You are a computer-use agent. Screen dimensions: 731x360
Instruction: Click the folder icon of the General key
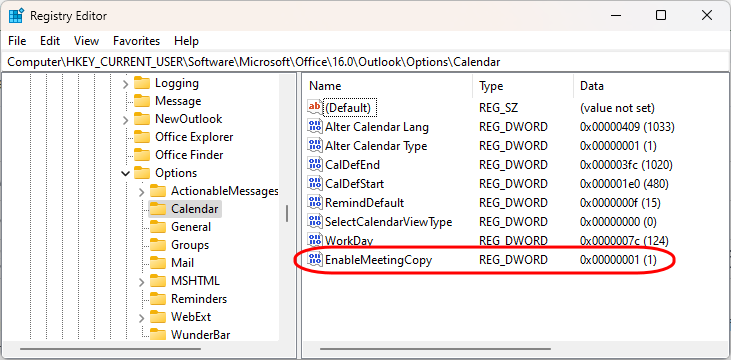tap(158, 227)
